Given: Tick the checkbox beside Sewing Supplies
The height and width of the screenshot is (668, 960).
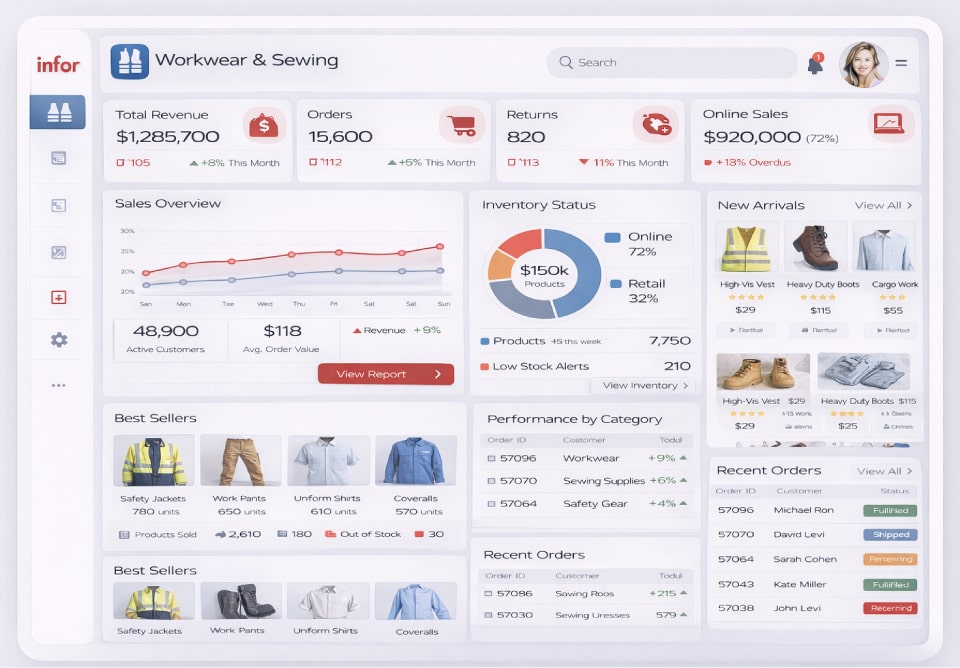Looking at the screenshot, I should tap(491, 481).
